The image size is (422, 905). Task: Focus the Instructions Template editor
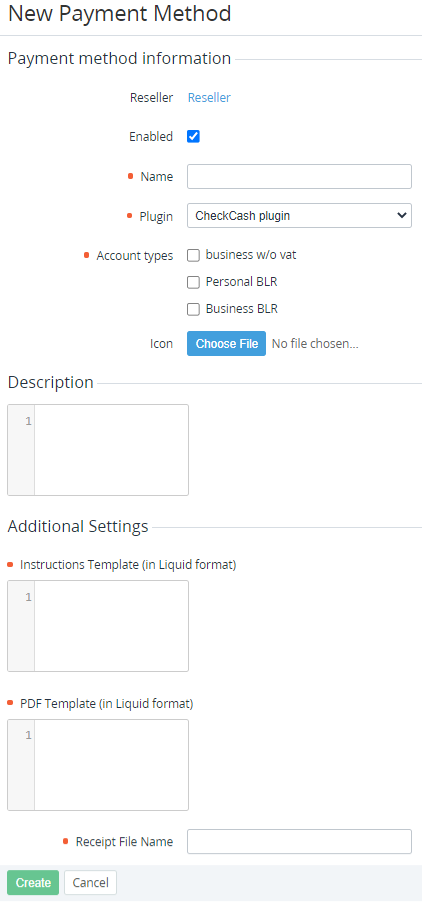click(111, 626)
